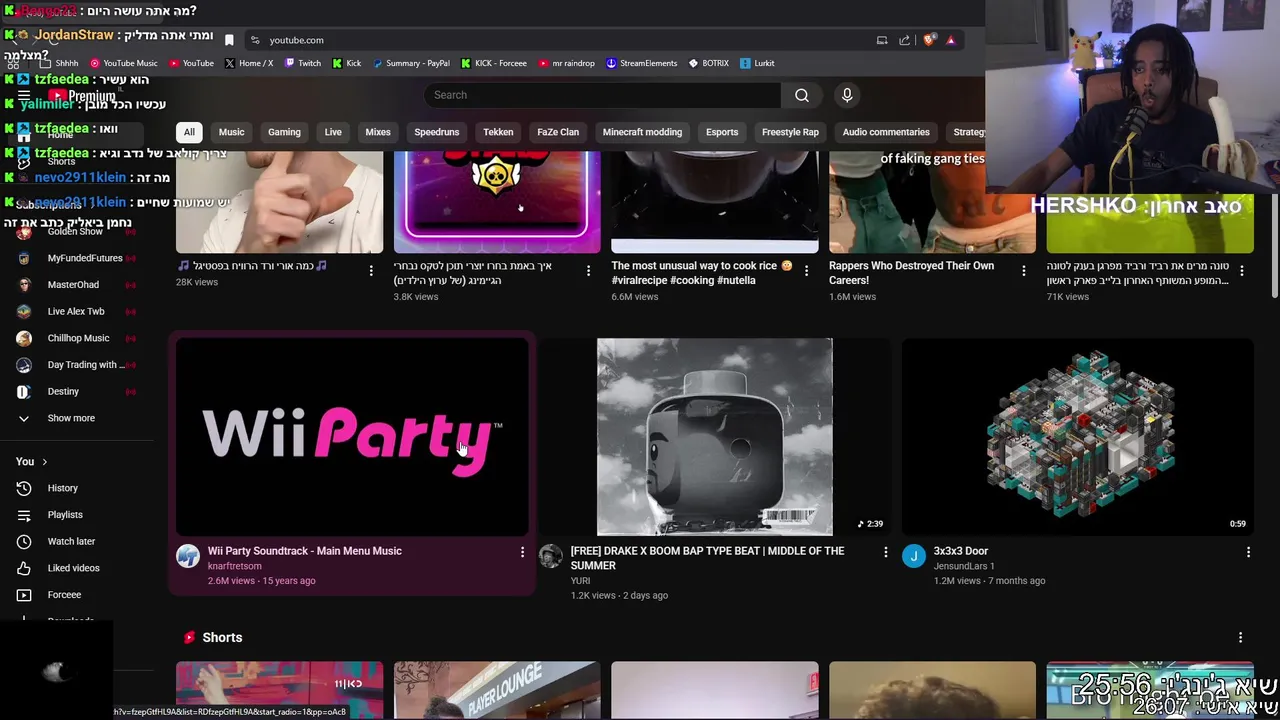Open Watch later list
Image resolution: width=1280 pixels, height=720 pixels.
pos(71,541)
